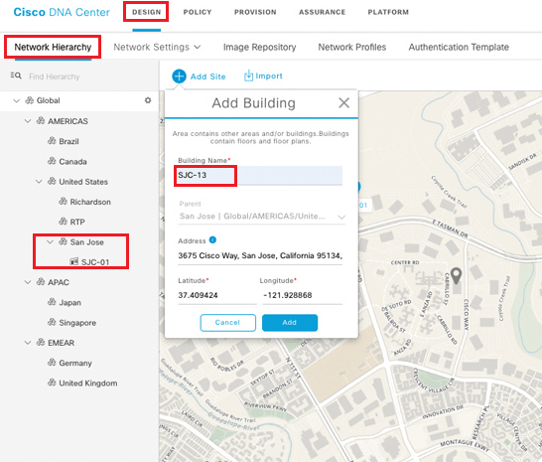Click the Germany area icon

52,363
